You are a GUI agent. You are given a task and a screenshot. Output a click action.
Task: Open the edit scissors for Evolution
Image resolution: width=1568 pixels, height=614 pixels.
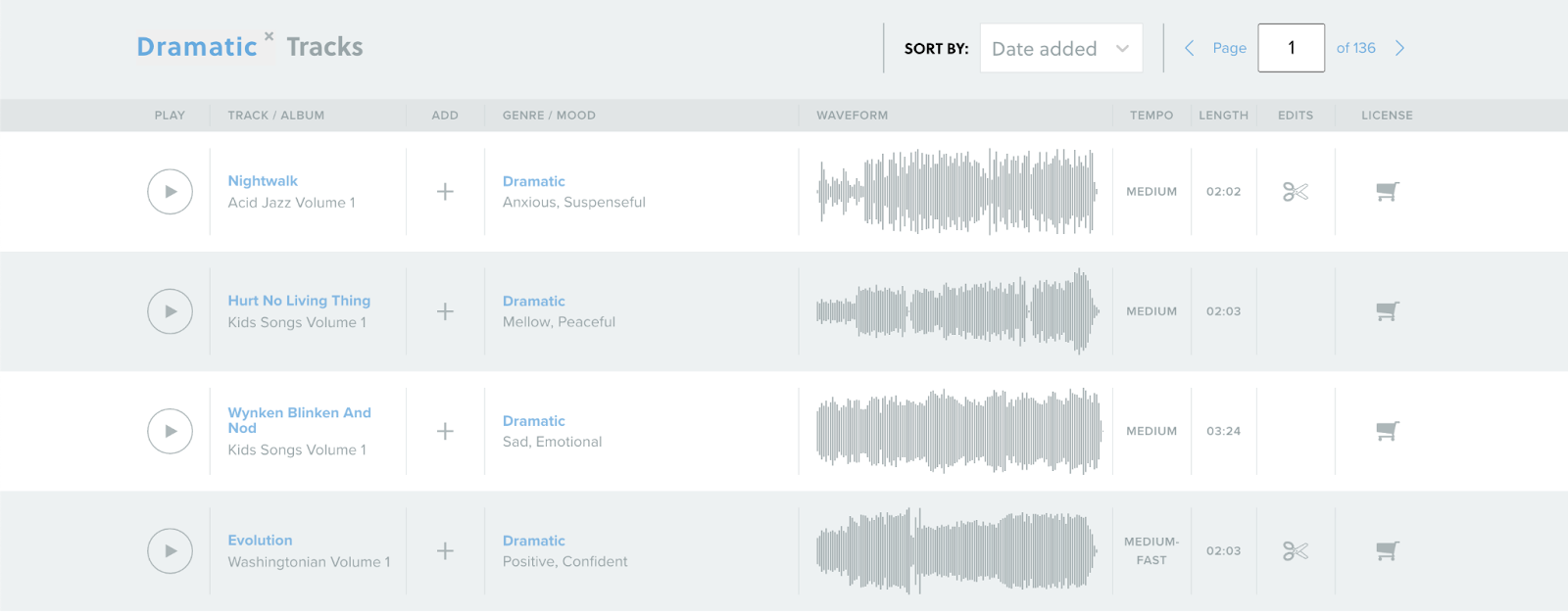[x=1296, y=550]
